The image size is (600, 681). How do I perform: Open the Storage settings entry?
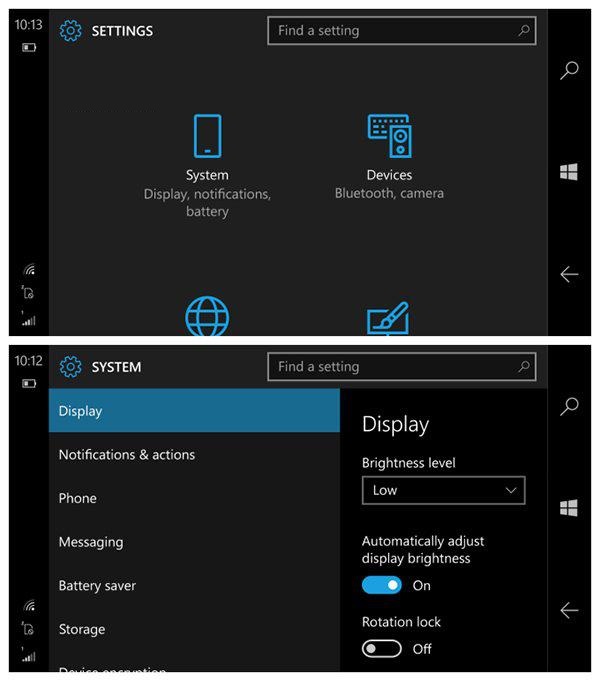point(194,629)
